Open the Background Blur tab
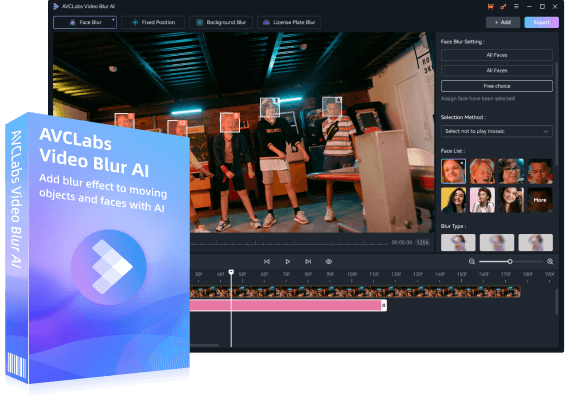This screenshot has height=400, width=580. coord(221,22)
